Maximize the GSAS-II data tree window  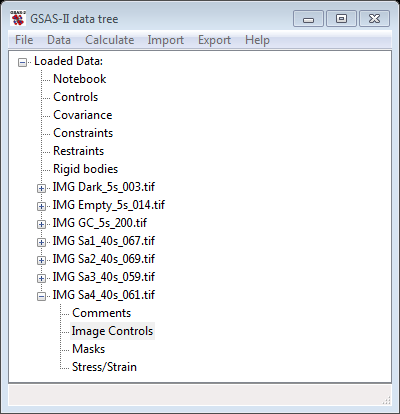[x=341, y=18]
